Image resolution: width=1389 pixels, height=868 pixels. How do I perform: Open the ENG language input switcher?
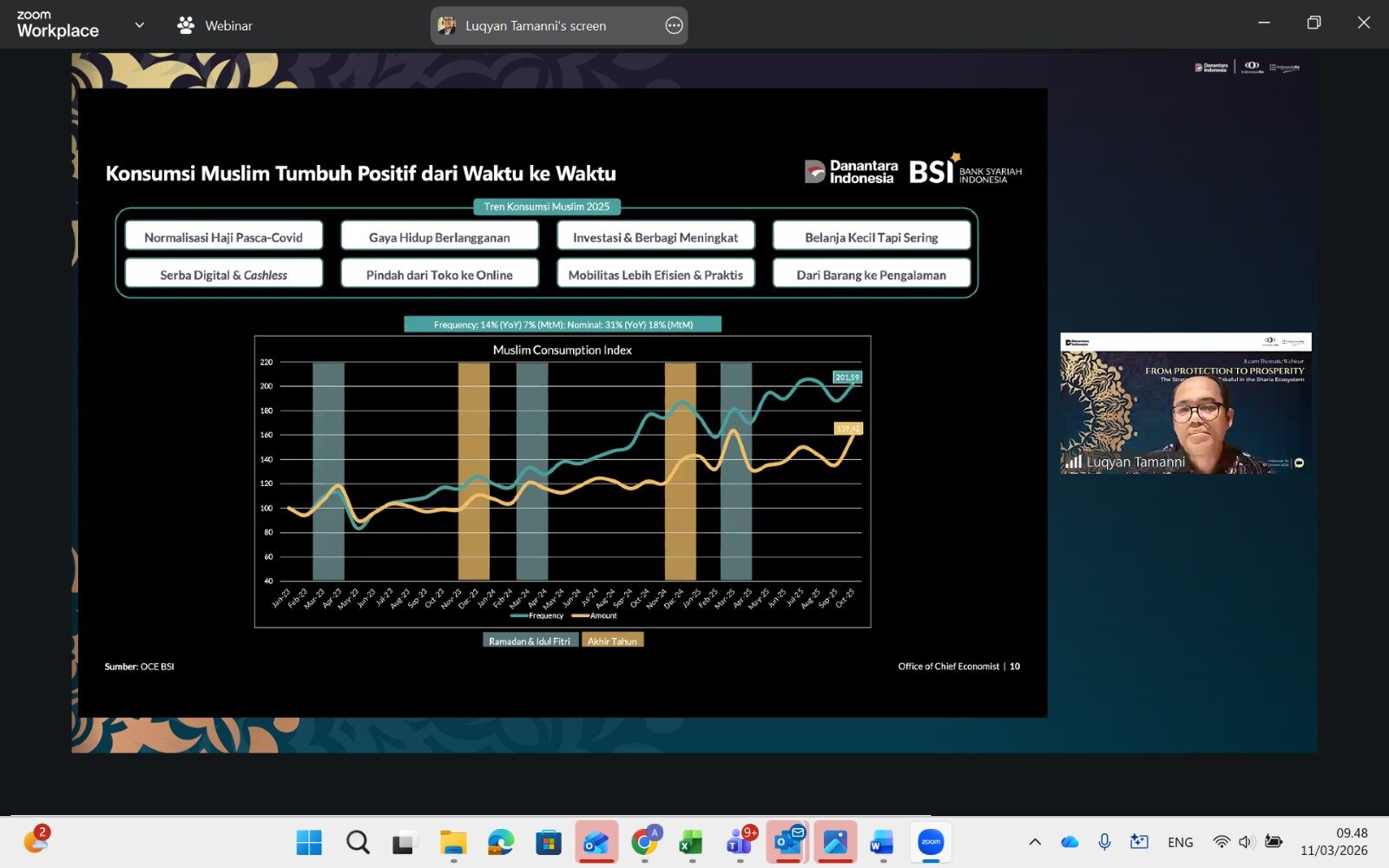tap(1180, 842)
